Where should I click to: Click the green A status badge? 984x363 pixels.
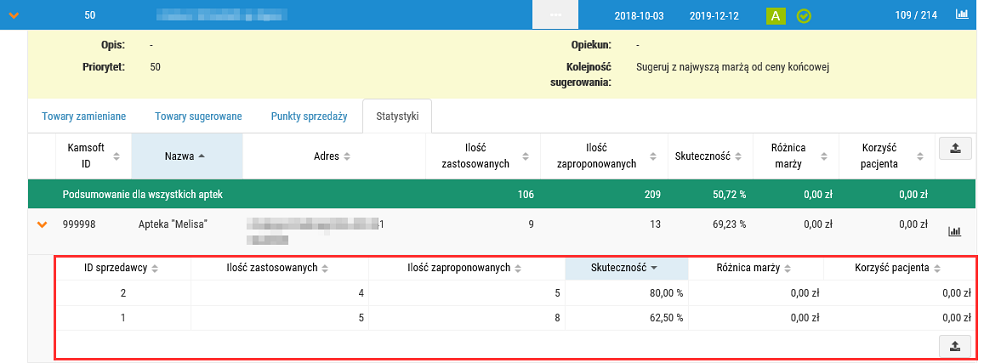coord(776,16)
